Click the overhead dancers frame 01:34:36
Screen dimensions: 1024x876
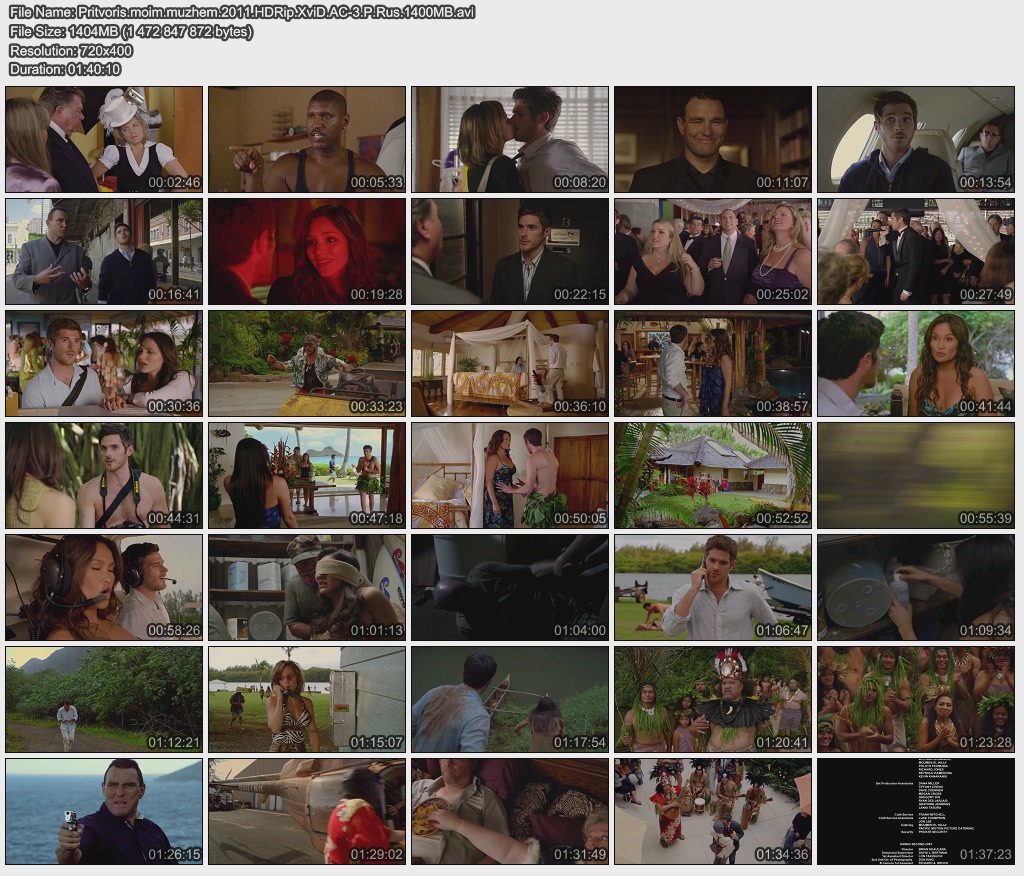tap(712, 812)
